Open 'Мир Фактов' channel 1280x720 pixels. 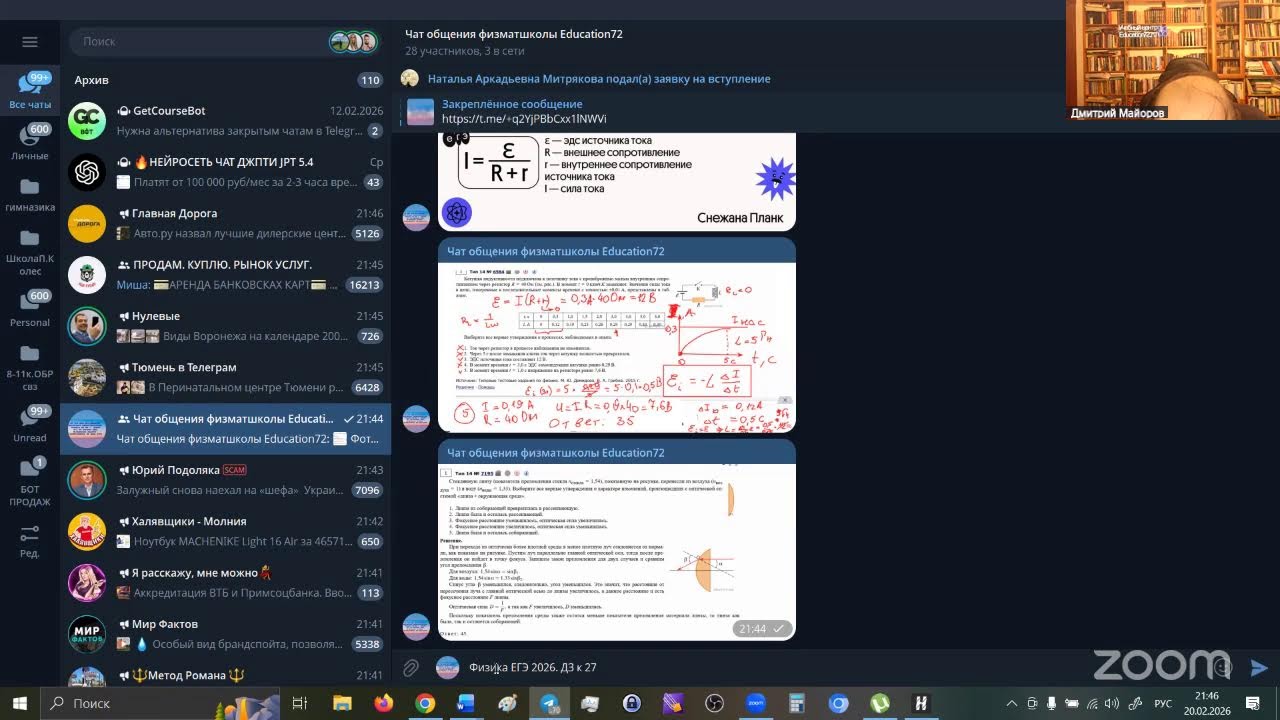pos(226,634)
